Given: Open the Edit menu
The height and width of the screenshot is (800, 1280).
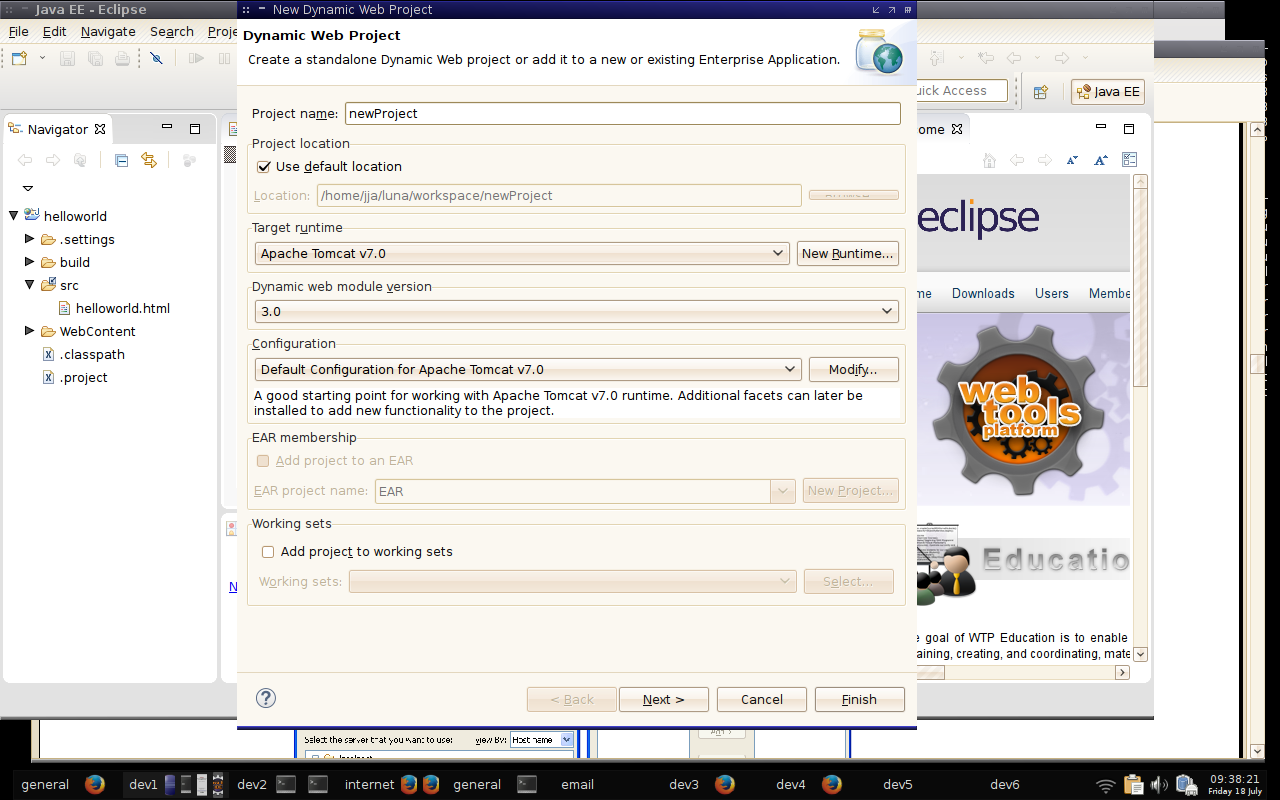Looking at the screenshot, I should click(x=54, y=32).
